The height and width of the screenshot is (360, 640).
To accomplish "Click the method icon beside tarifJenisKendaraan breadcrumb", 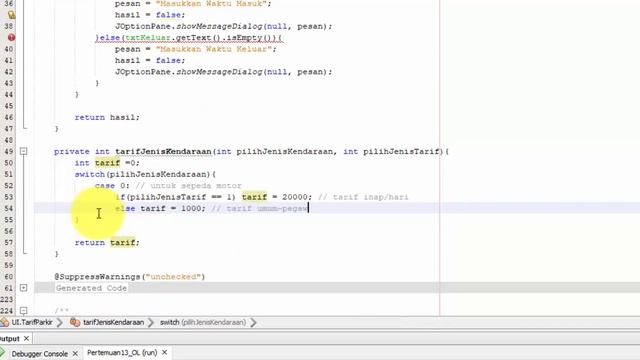I will pyautogui.click(x=75, y=322).
